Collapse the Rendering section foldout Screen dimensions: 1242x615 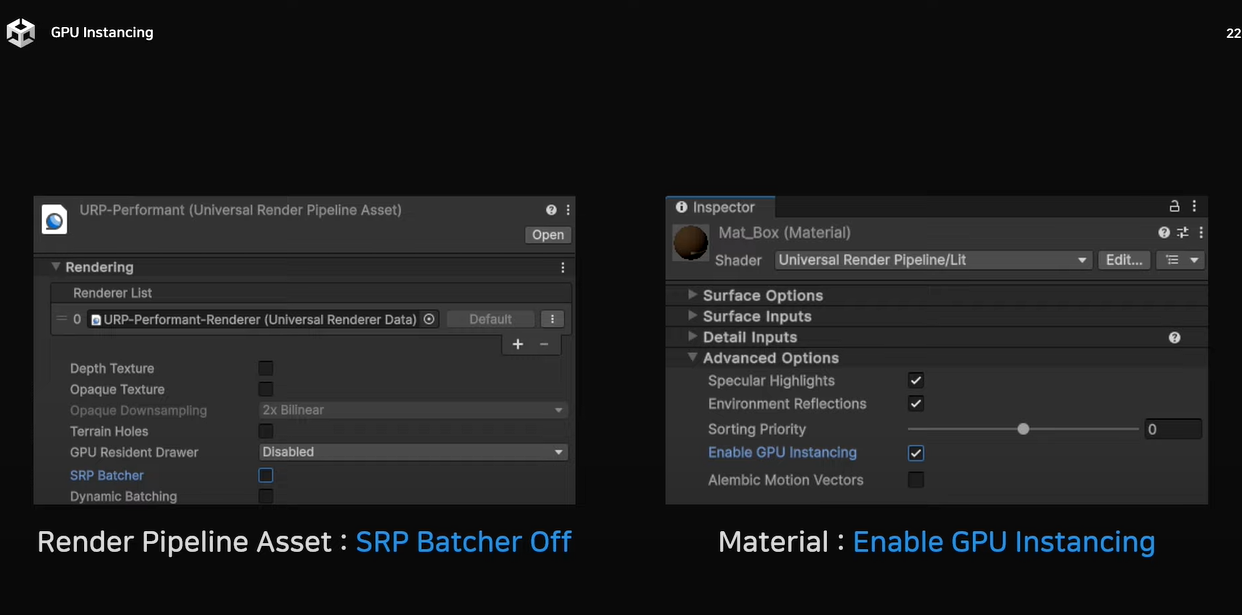pos(56,267)
